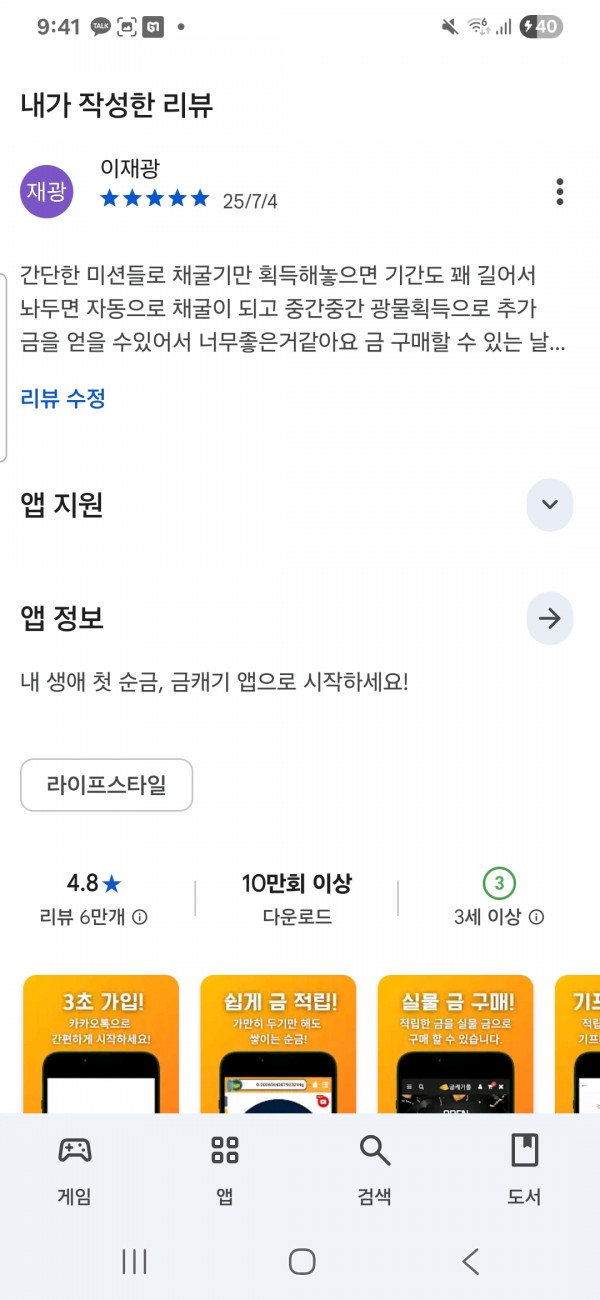The image size is (600, 1300).
Task: Open the 쉽게 금 적립! screenshot
Action: [x=278, y=1043]
